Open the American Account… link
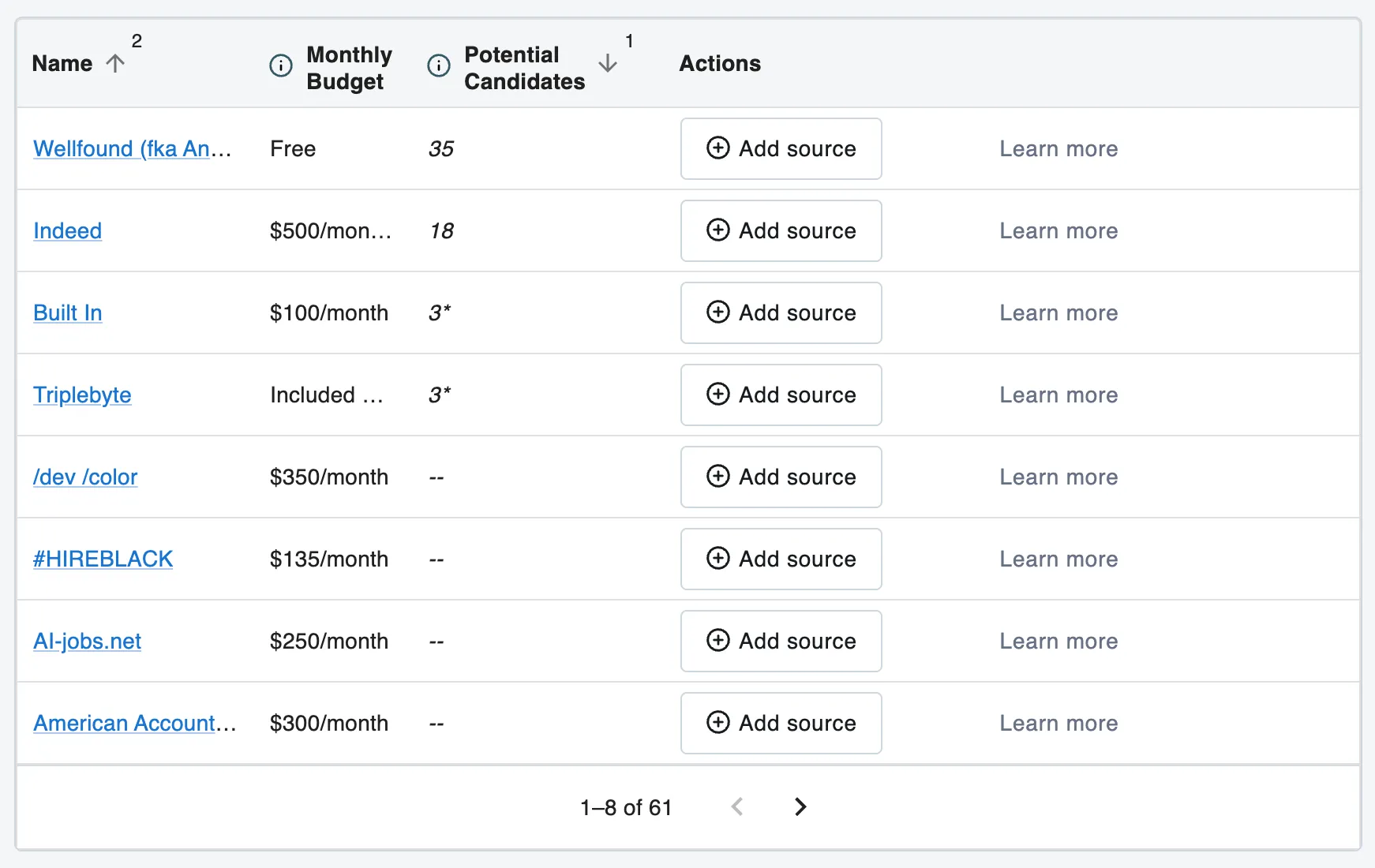 tap(135, 723)
